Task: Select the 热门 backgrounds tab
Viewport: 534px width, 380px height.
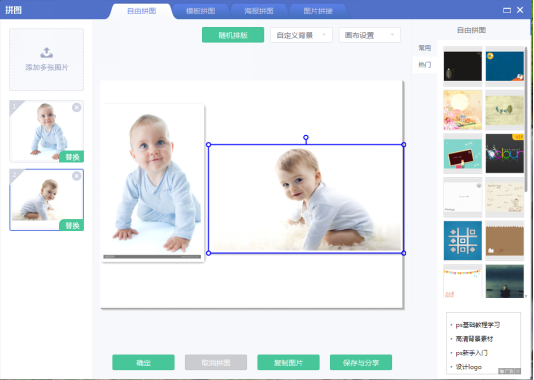Action: 425,65
